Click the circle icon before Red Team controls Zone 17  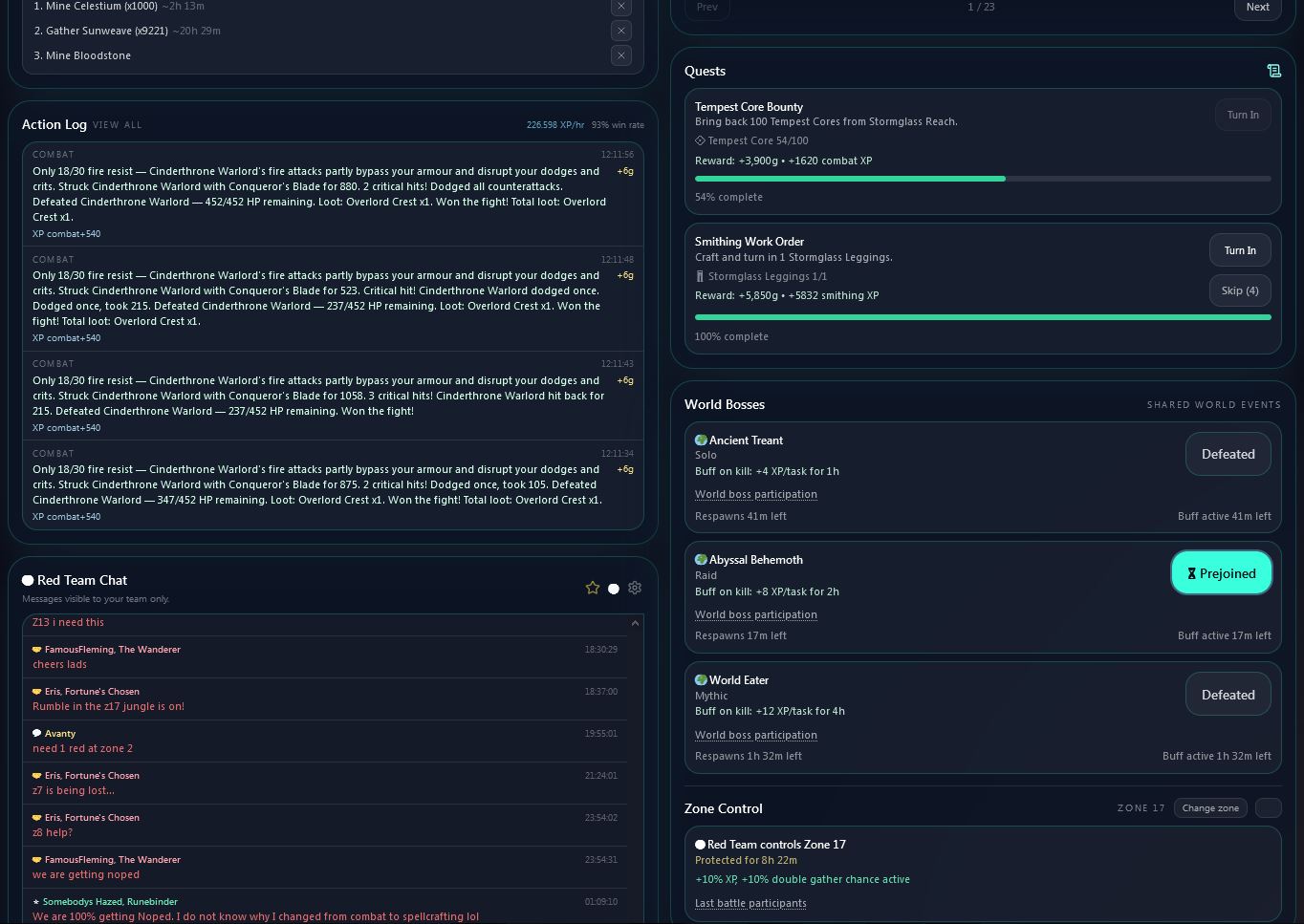click(x=700, y=845)
